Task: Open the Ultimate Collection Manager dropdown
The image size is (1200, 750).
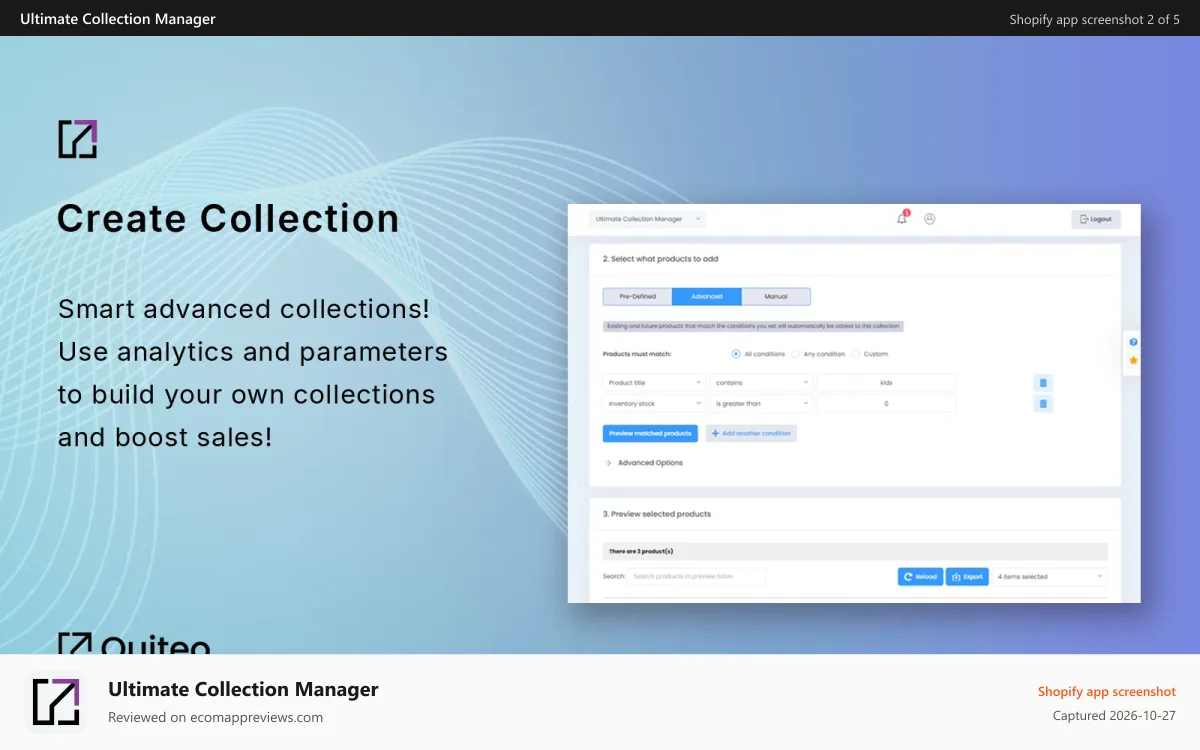Action: coord(647,219)
